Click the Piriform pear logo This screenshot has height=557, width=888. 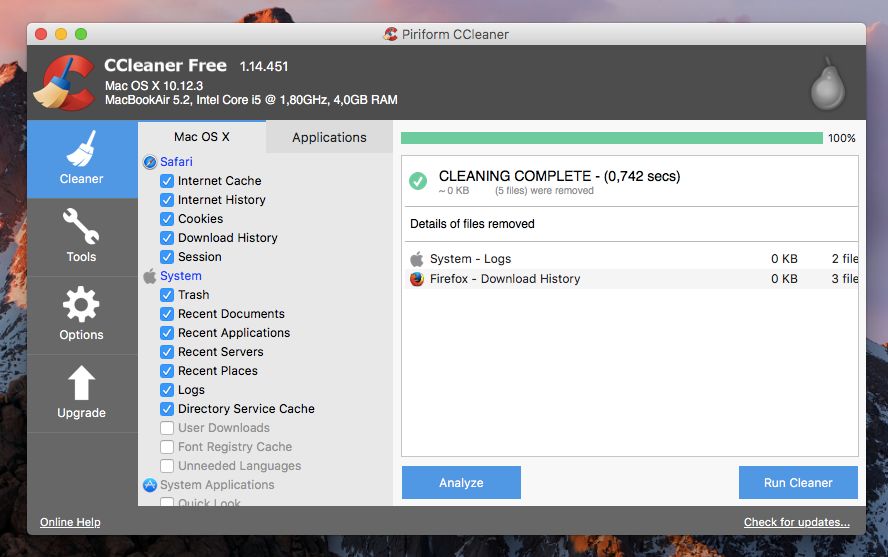[827, 85]
